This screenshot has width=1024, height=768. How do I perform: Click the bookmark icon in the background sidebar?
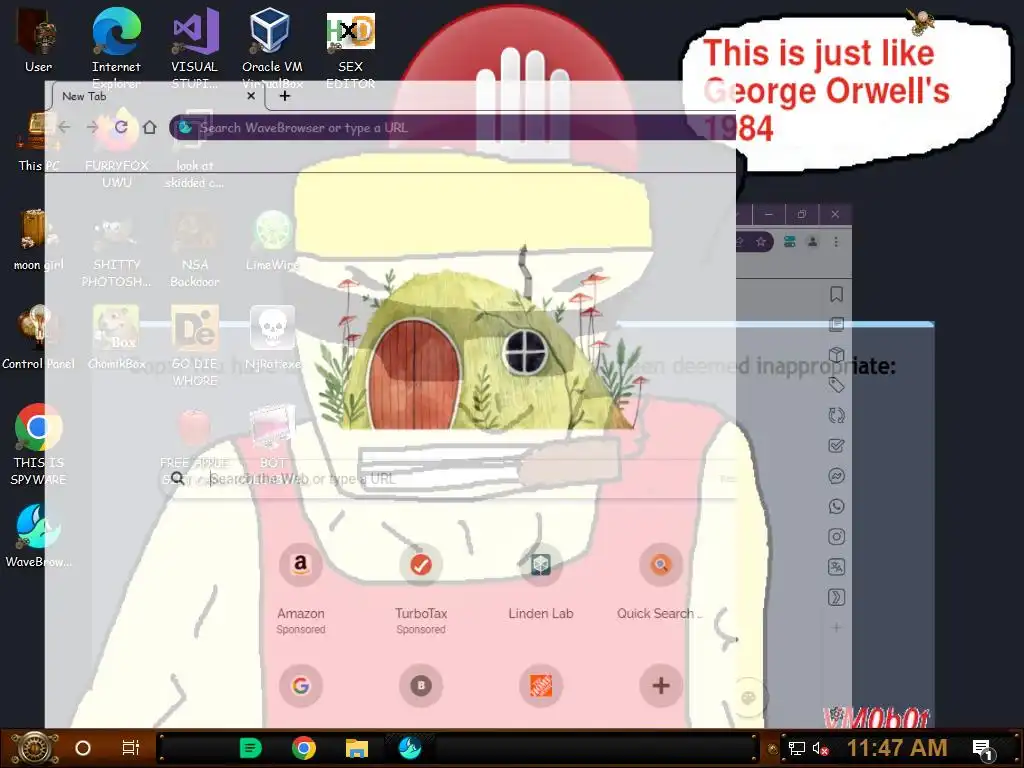[x=837, y=295]
